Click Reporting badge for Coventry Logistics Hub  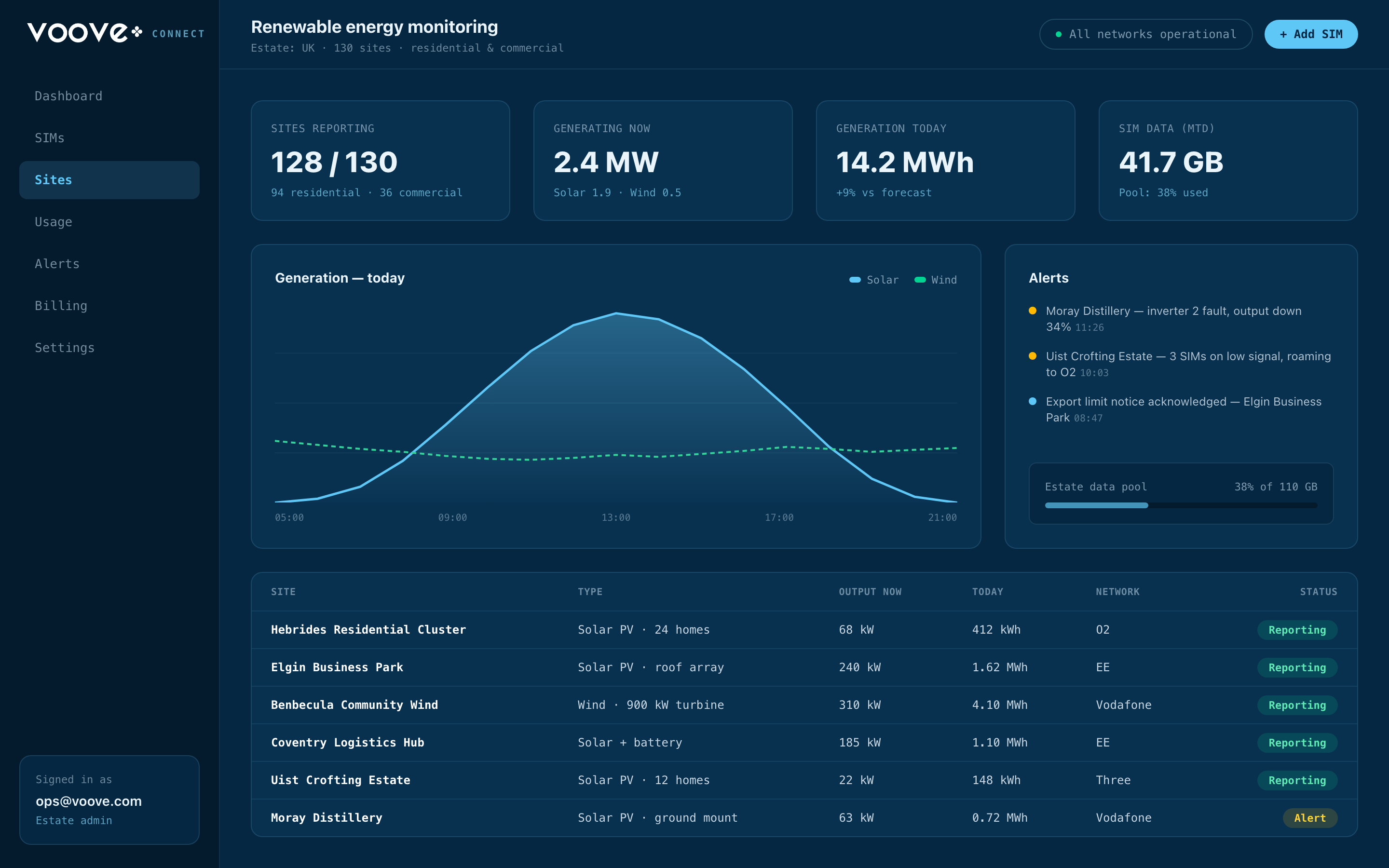pos(1297,743)
